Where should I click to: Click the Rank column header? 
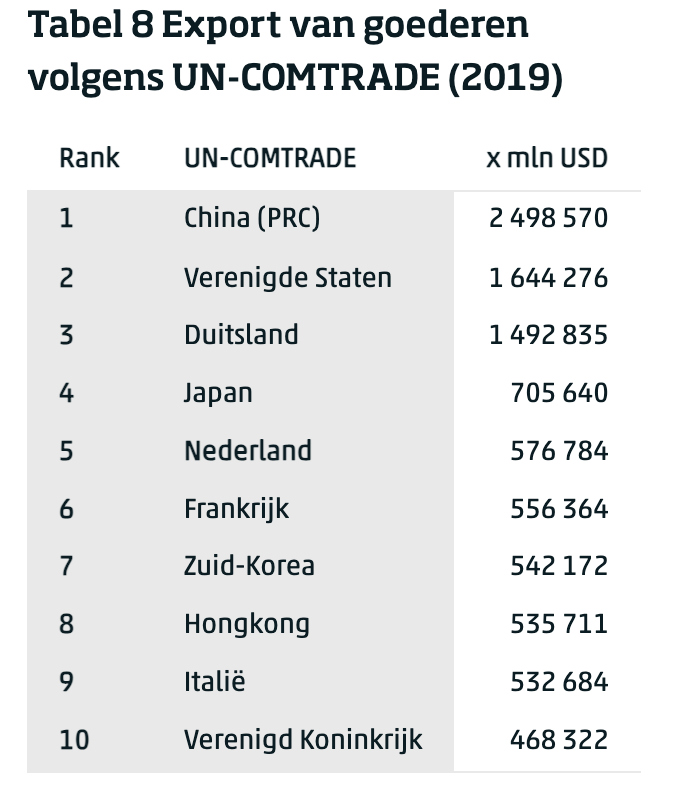tap(89, 158)
